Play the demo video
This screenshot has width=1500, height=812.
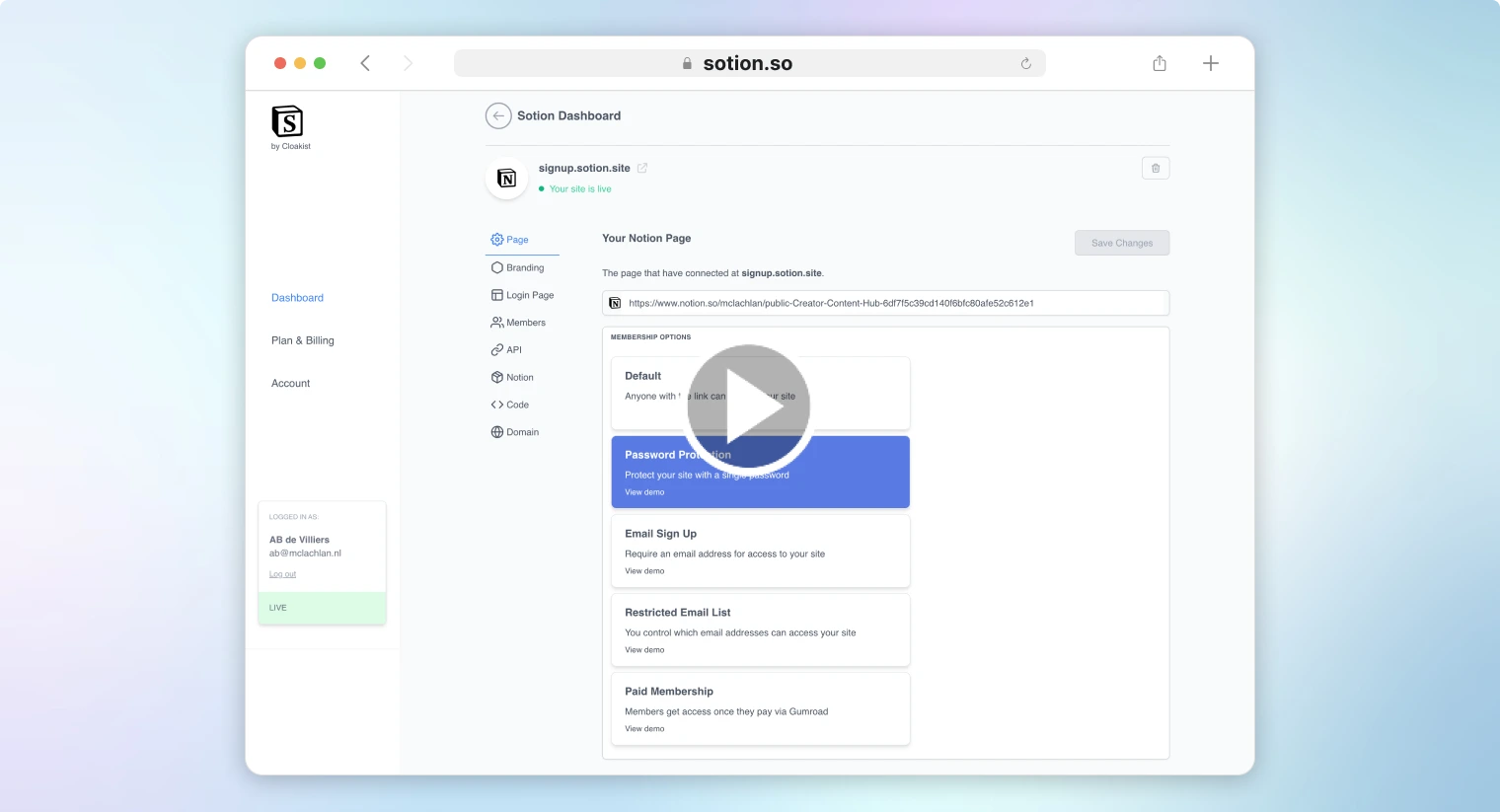pos(749,406)
